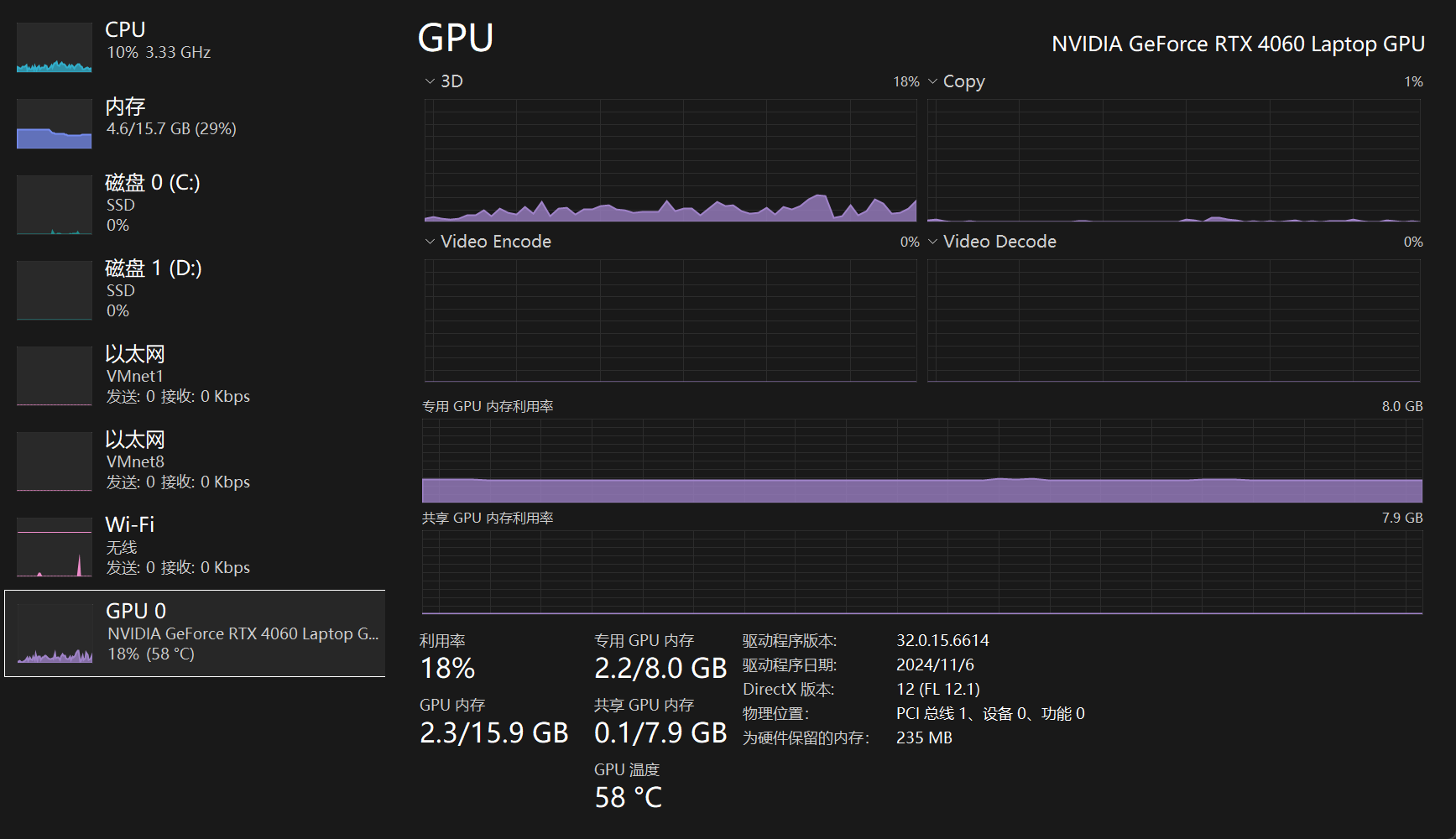Click the 专用 GPU 内存利用率 graph
1456x839 pixels.
[921, 461]
